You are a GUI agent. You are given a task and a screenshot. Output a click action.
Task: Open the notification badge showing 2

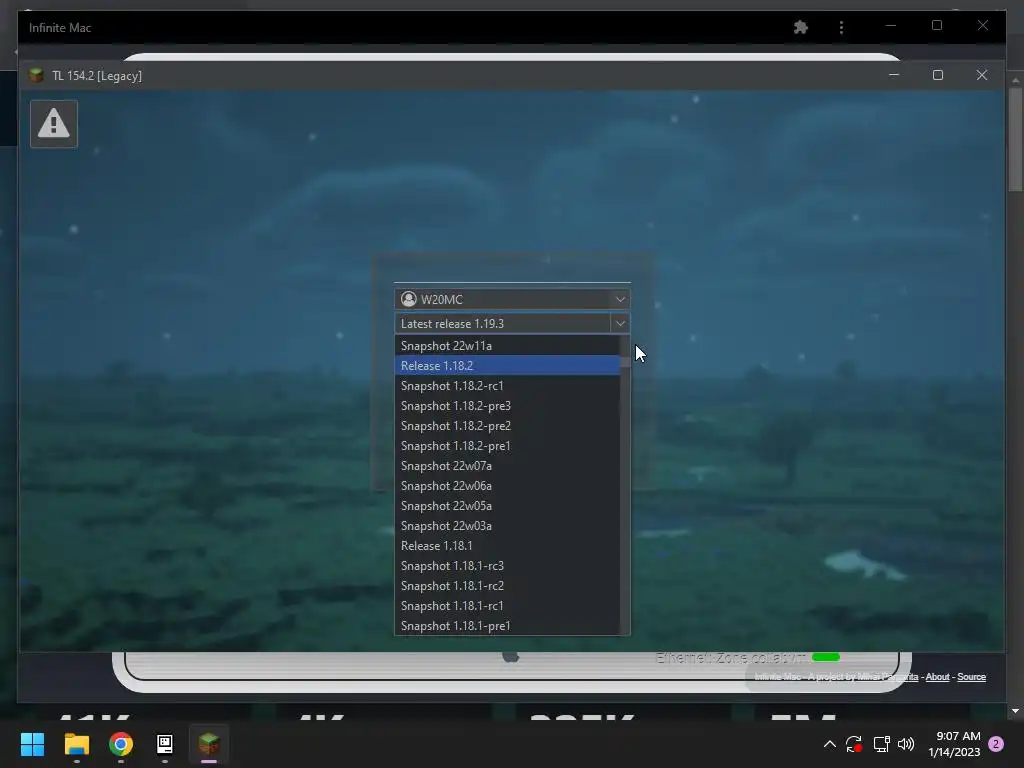(x=996, y=744)
